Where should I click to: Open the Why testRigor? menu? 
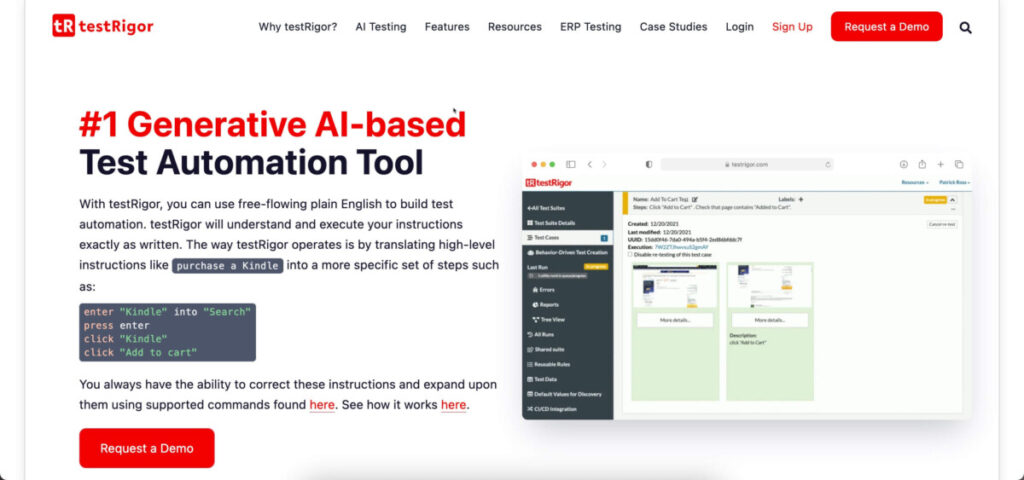click(x=298, y=27)
